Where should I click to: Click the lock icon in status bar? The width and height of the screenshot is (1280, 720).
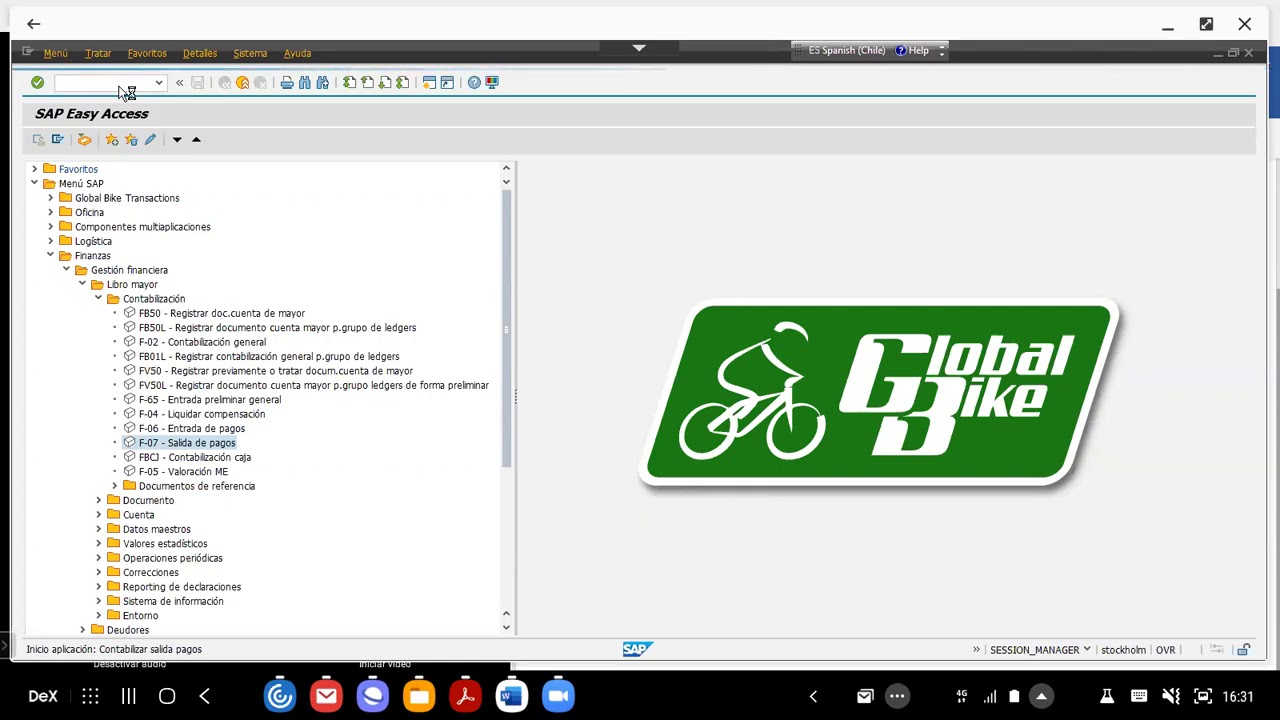pos(1244,650)
